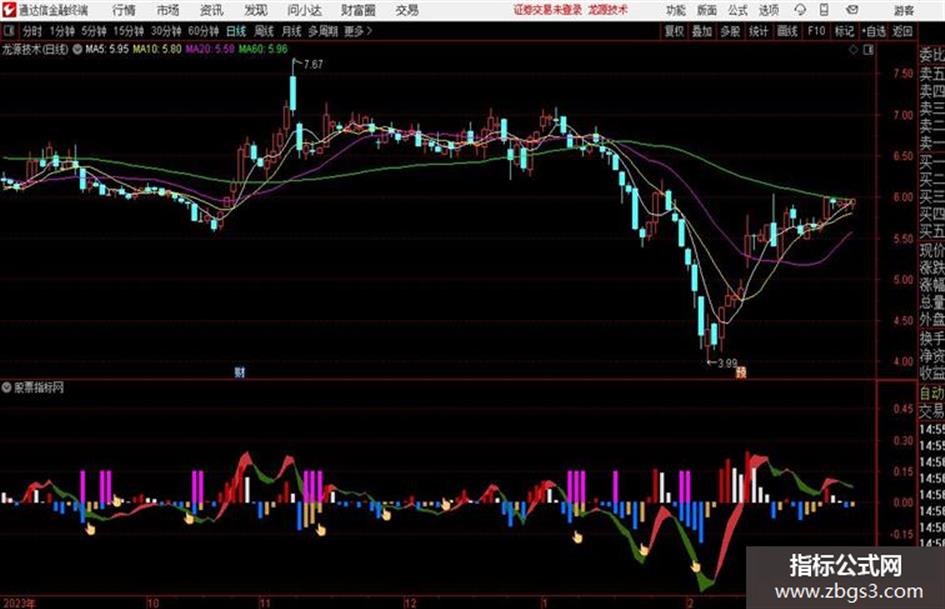Click the MA20 purple indicator value

(210, 49)
